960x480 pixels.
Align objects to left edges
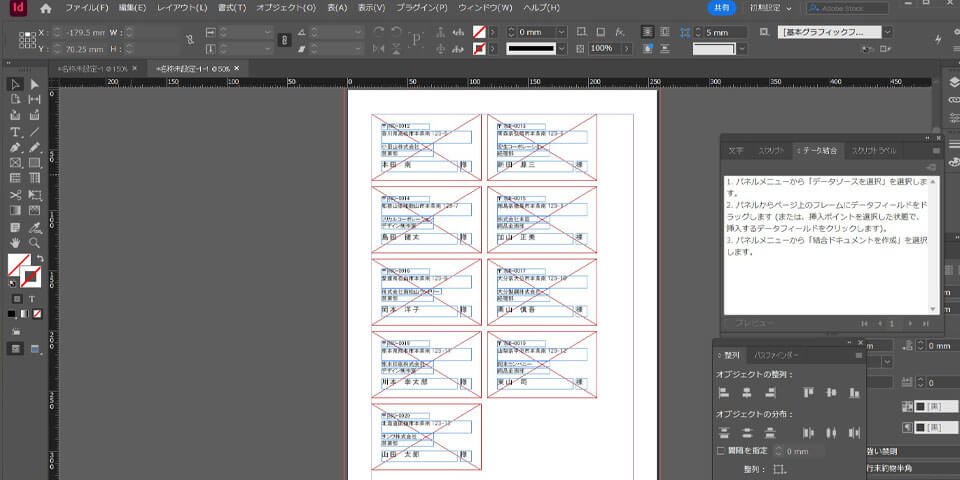[x=723, y=393]
